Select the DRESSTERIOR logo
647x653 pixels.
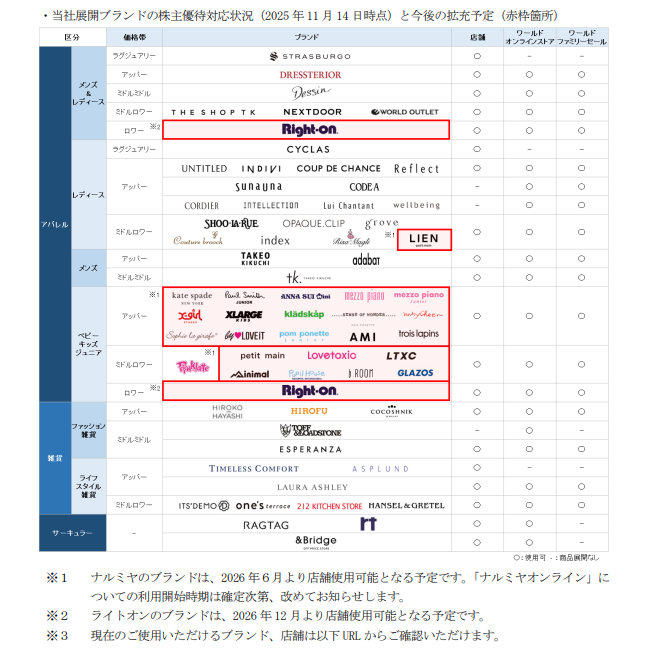[310, 74]
